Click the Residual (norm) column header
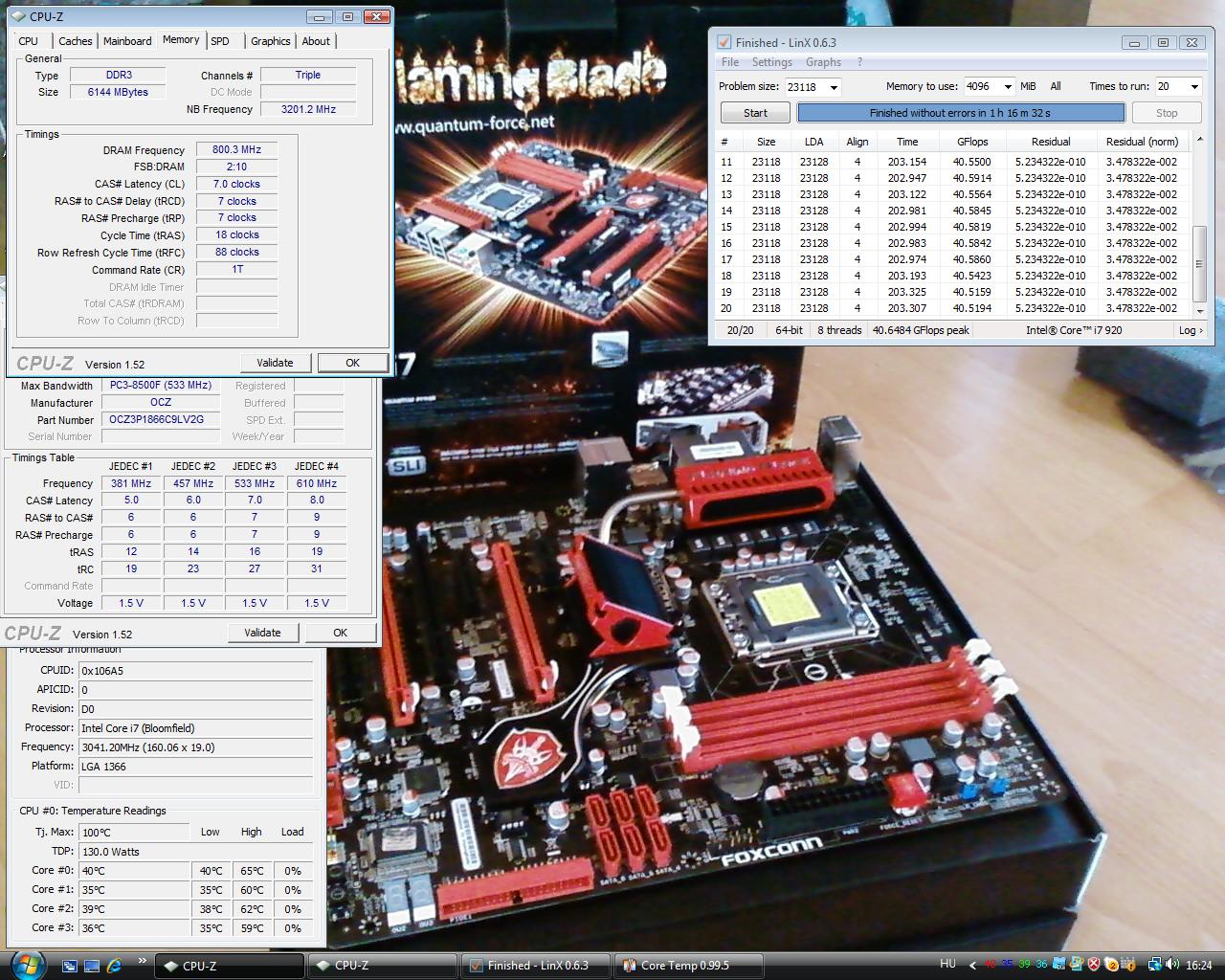The height and width of the screenshot is (980, 1225). click(x=1142, y=142)
